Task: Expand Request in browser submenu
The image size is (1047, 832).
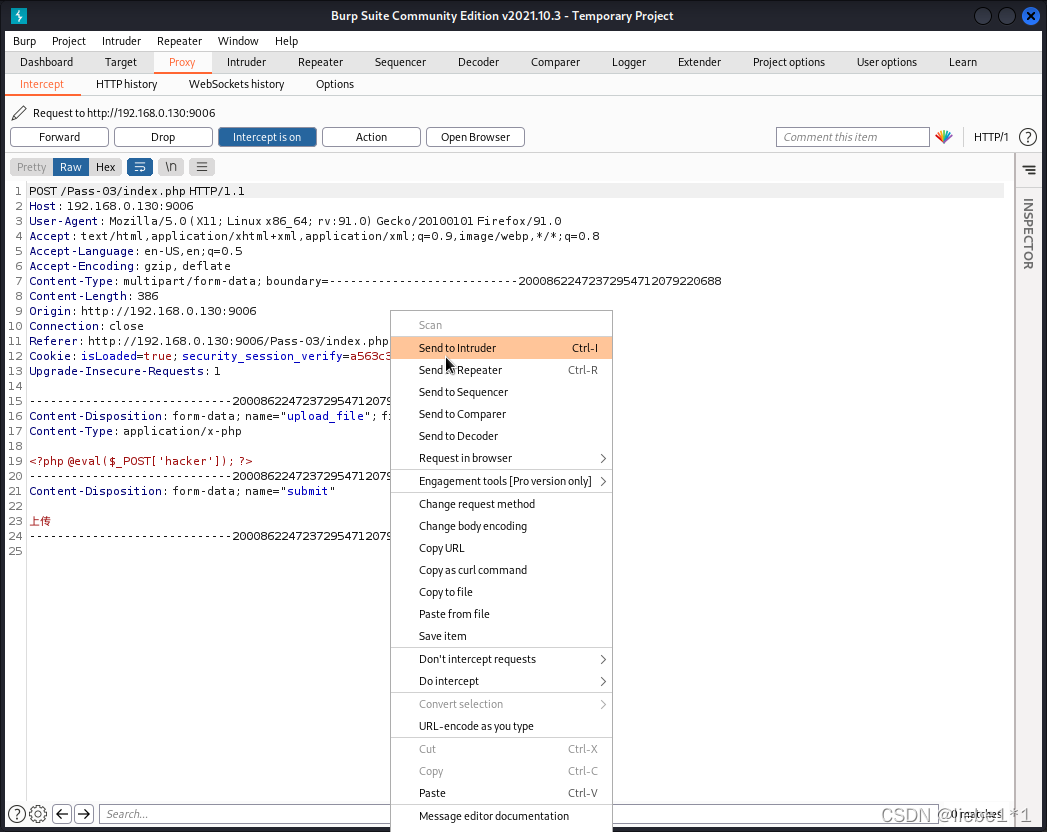Action: (501, 458)
